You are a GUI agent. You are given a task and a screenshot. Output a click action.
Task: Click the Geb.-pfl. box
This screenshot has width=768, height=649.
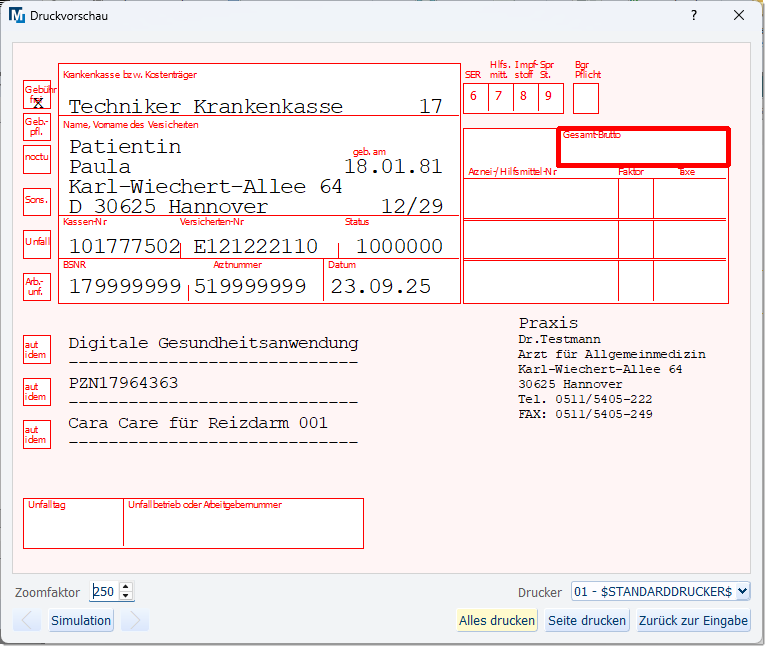pyautogui.click(x=37, y=127)
